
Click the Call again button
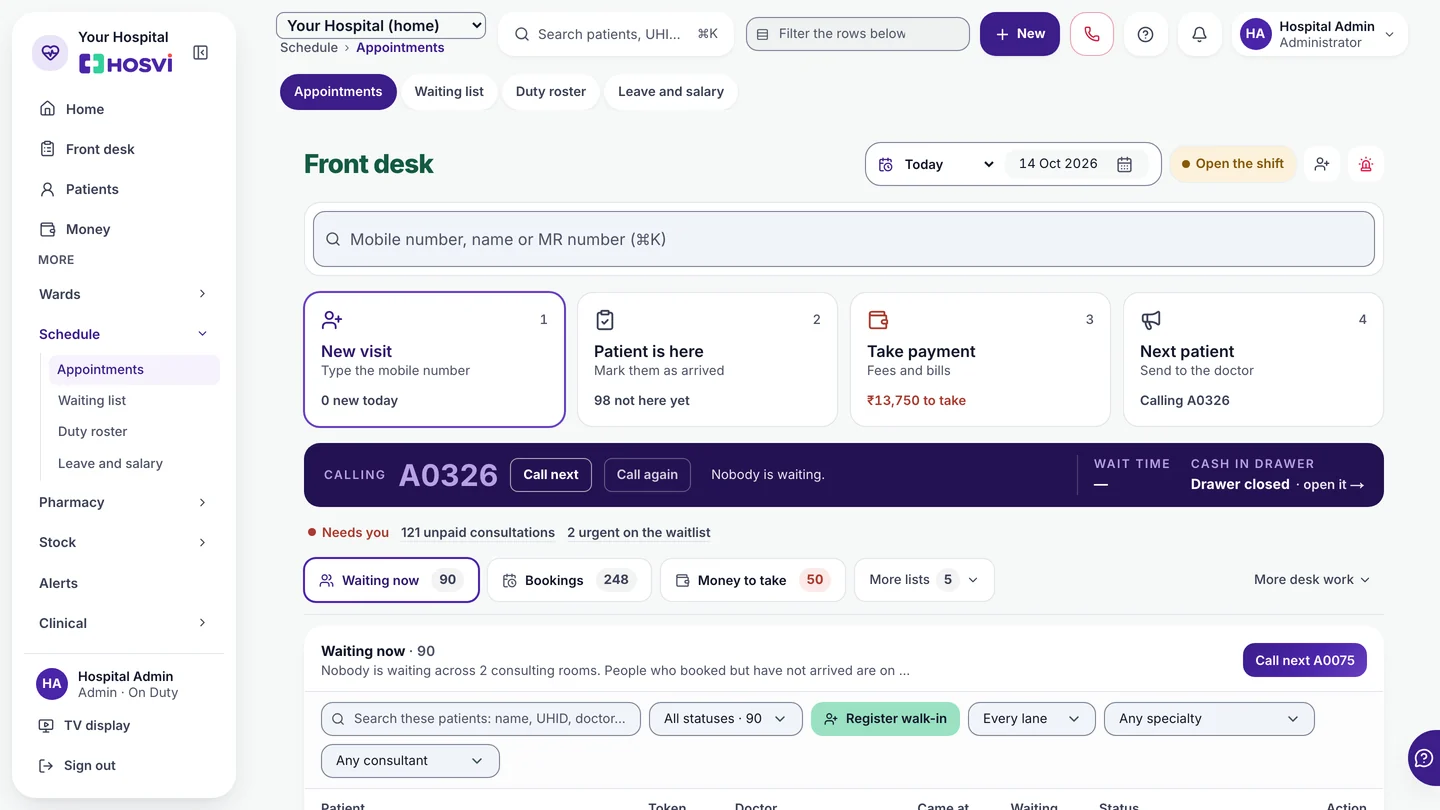coord(647,475)
